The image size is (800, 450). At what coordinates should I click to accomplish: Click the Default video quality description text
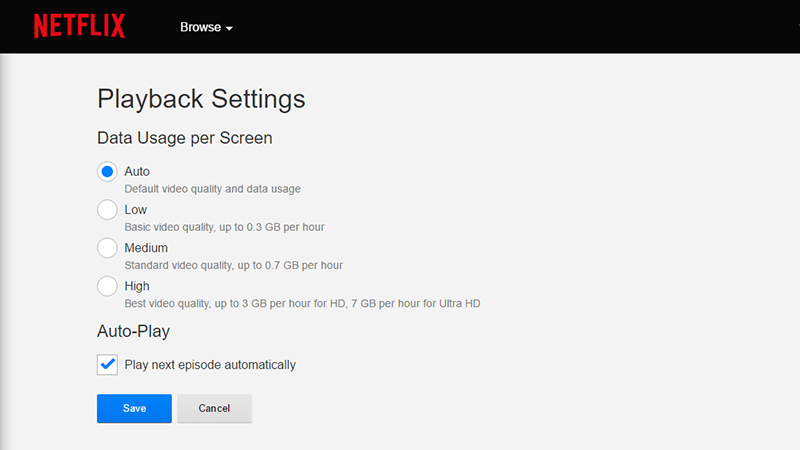(x=213, y=189)
